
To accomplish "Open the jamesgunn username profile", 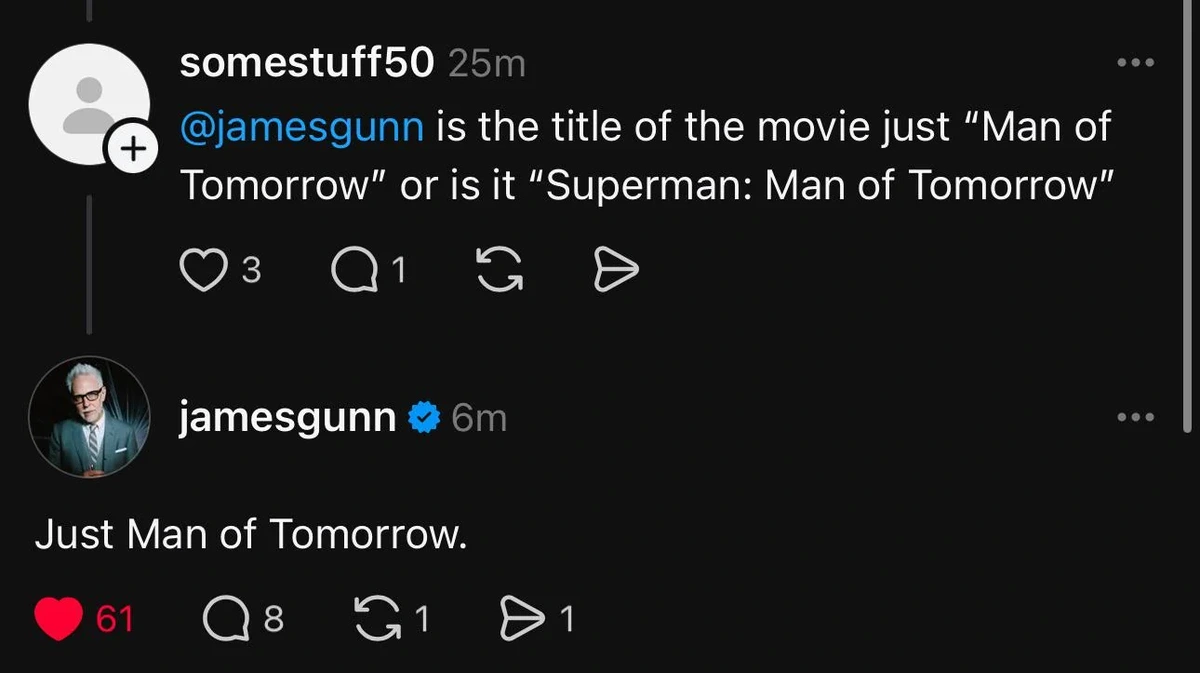I will point(288,417).
